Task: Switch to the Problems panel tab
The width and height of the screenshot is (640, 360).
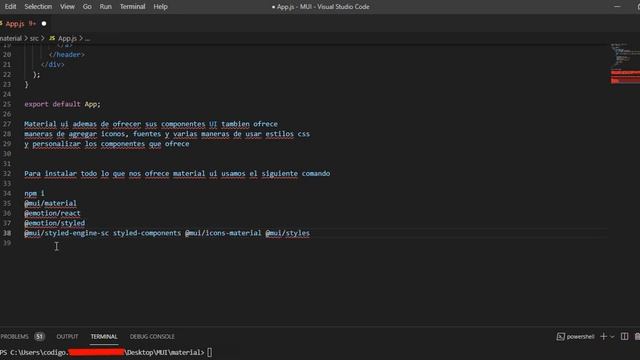Action: point(15,336)
